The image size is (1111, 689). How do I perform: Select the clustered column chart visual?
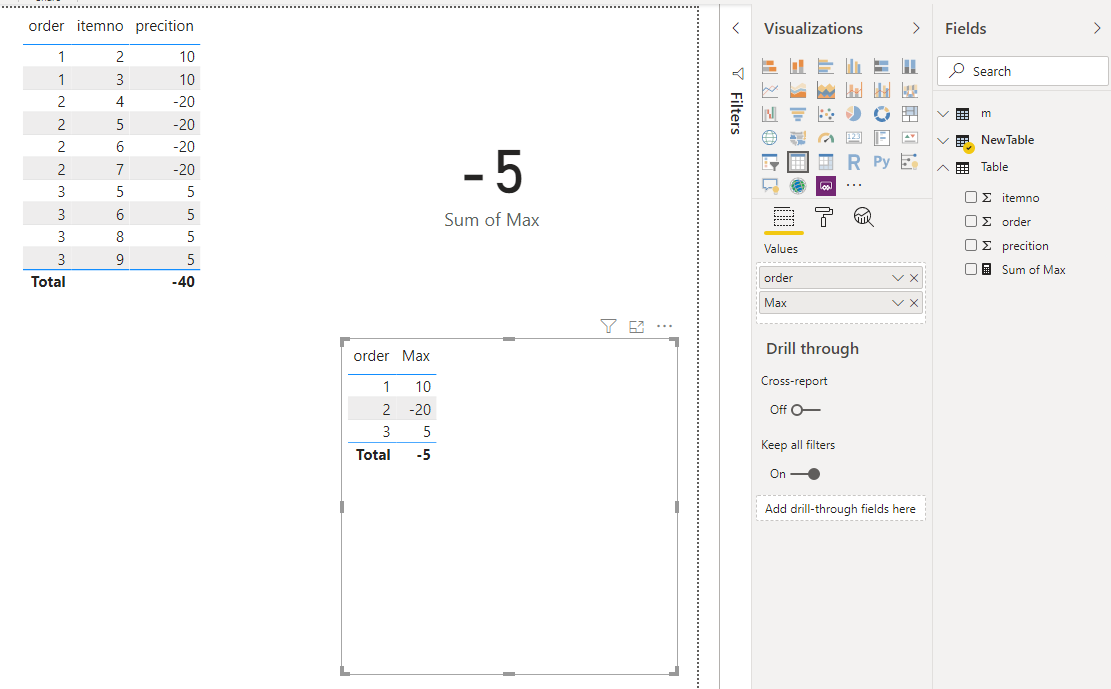[x=854, y=67]
